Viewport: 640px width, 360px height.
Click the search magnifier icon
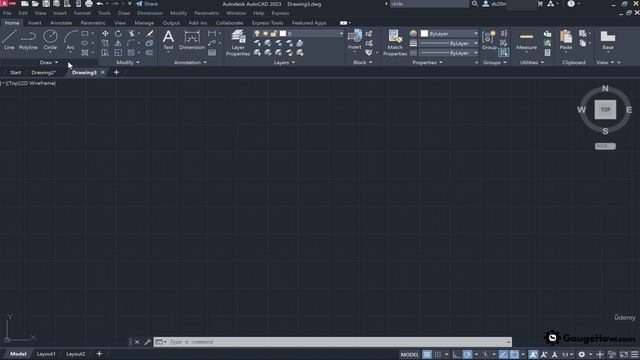(475, 4)
